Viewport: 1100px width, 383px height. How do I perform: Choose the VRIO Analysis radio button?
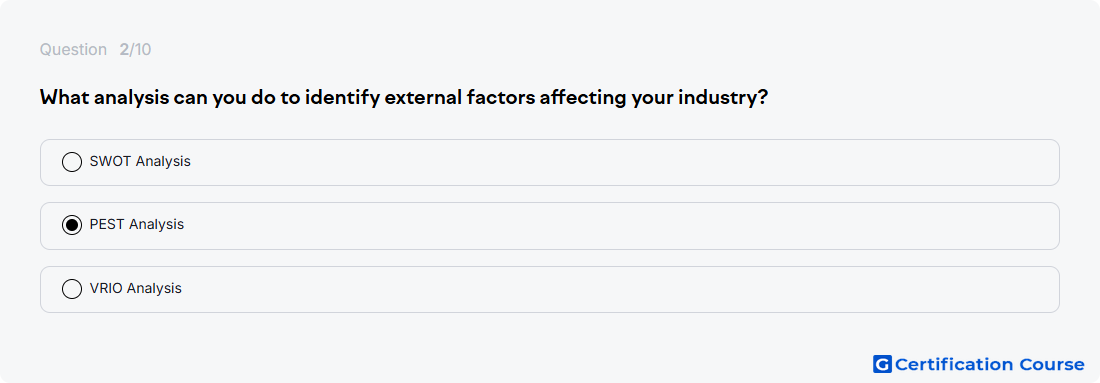point(72,289)
